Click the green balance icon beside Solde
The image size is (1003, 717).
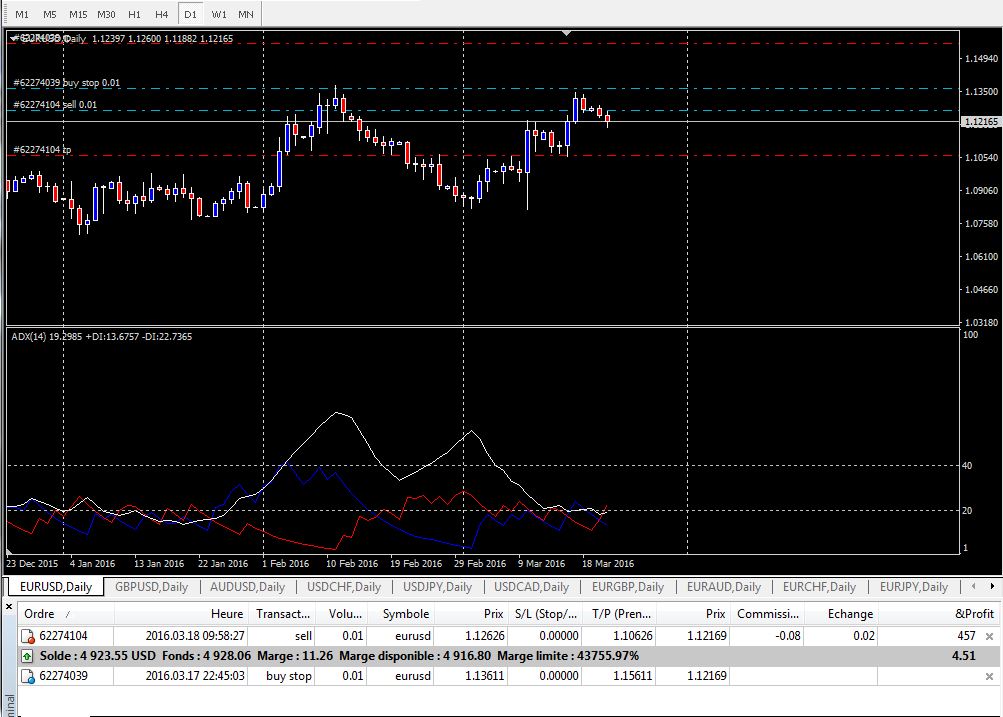pyautogui.click(x=26, y=656)
